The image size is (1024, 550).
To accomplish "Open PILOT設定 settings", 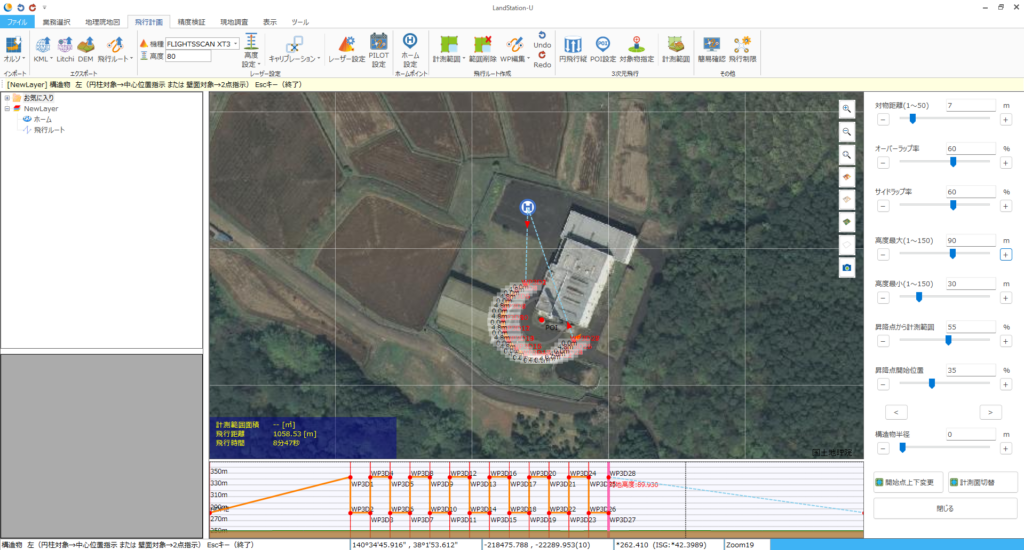I will pyautogui.click(x=379, y=45).
